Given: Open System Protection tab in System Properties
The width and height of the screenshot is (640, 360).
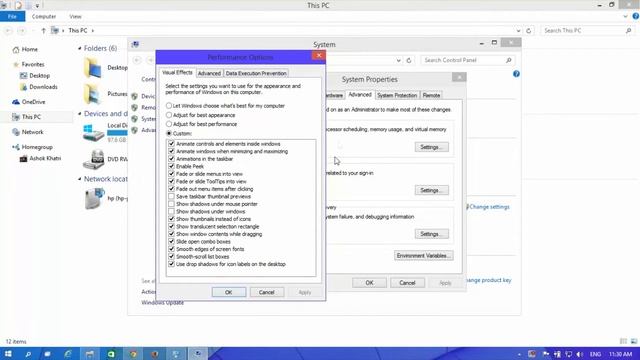Looking at the screenshot, I should (397, 95).
